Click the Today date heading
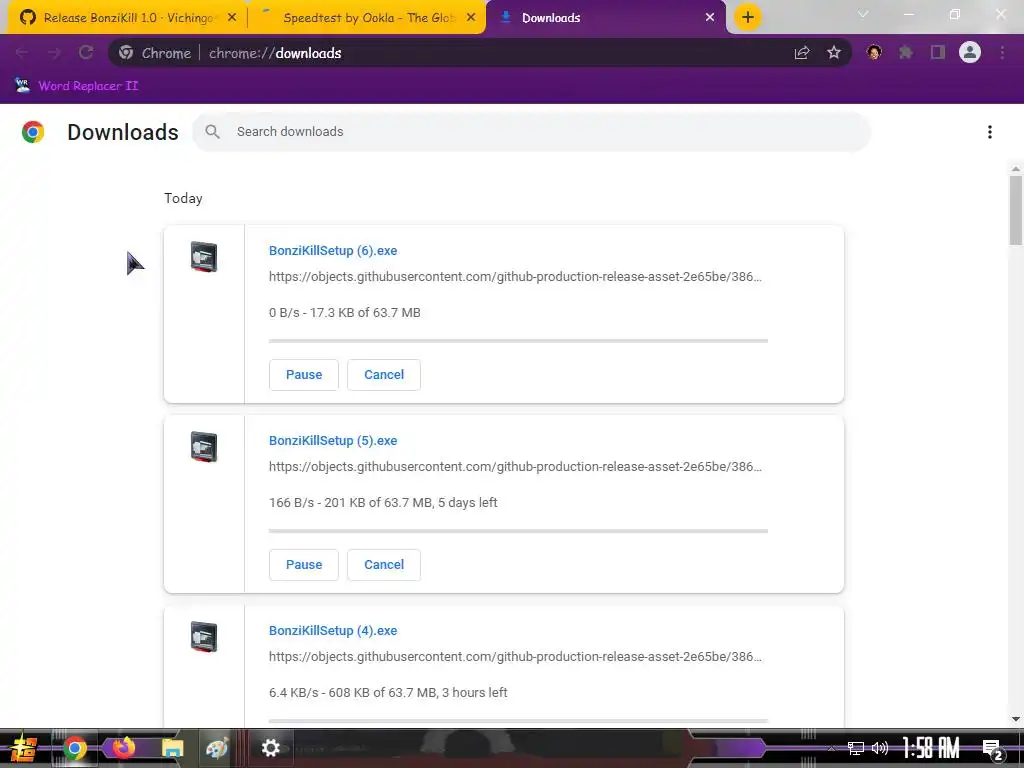This screenshot has width=1024, height=768. 184,199
